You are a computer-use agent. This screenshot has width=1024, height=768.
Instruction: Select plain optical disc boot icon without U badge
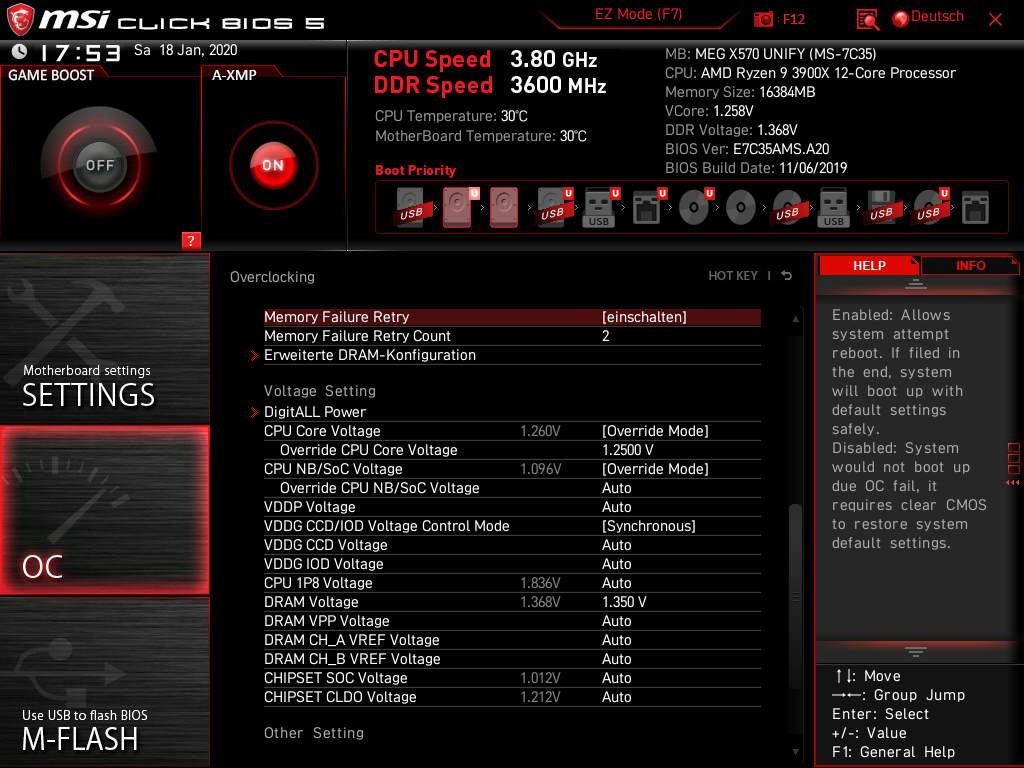click(741, 208)
